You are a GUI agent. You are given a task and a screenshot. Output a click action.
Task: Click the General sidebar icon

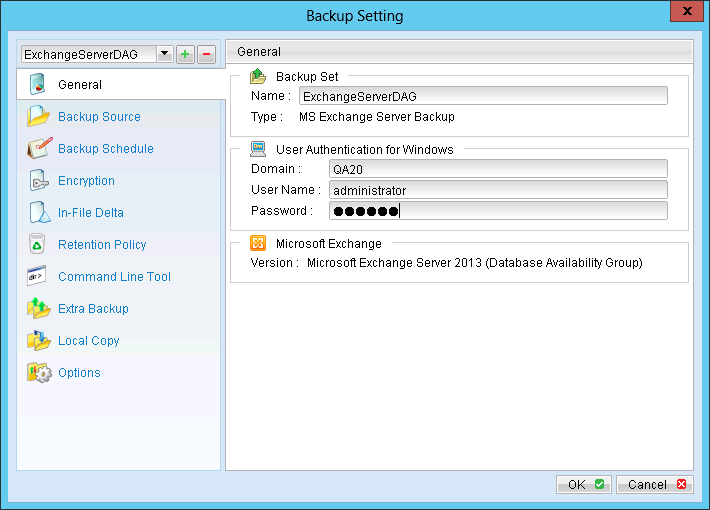(39, 85)
